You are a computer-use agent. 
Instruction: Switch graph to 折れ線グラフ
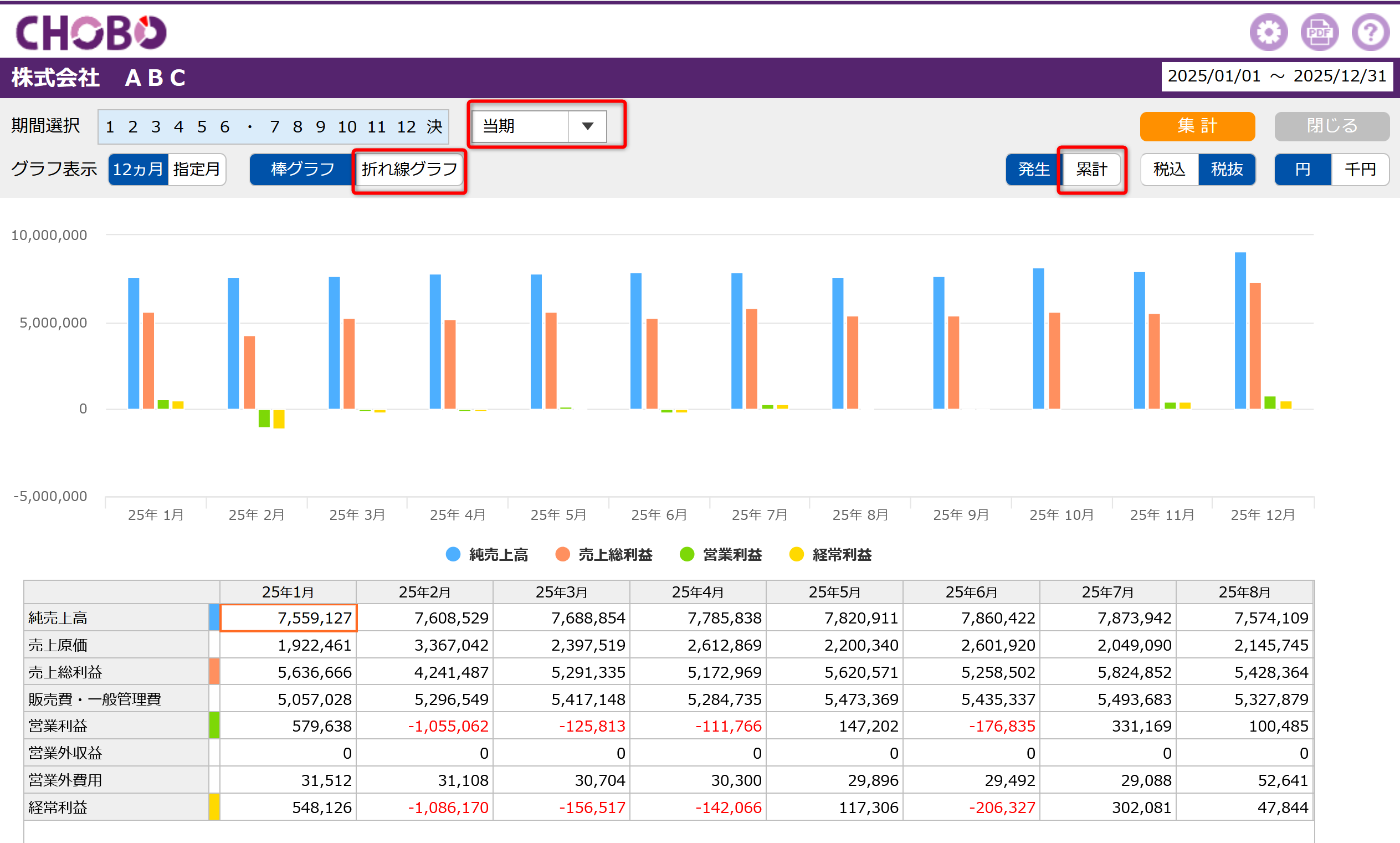click(409, 169)
